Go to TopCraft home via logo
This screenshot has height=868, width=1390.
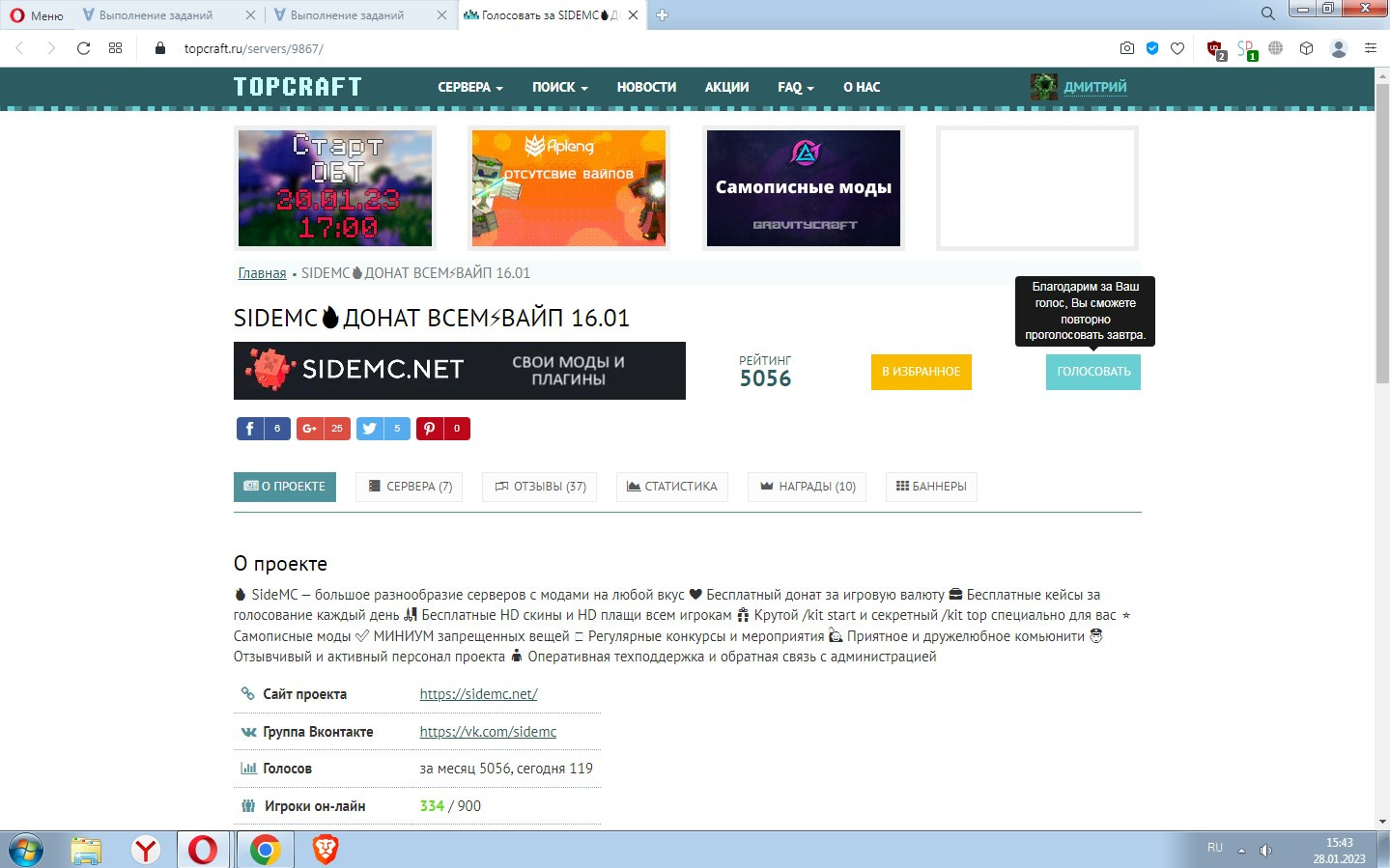[298, 87]
